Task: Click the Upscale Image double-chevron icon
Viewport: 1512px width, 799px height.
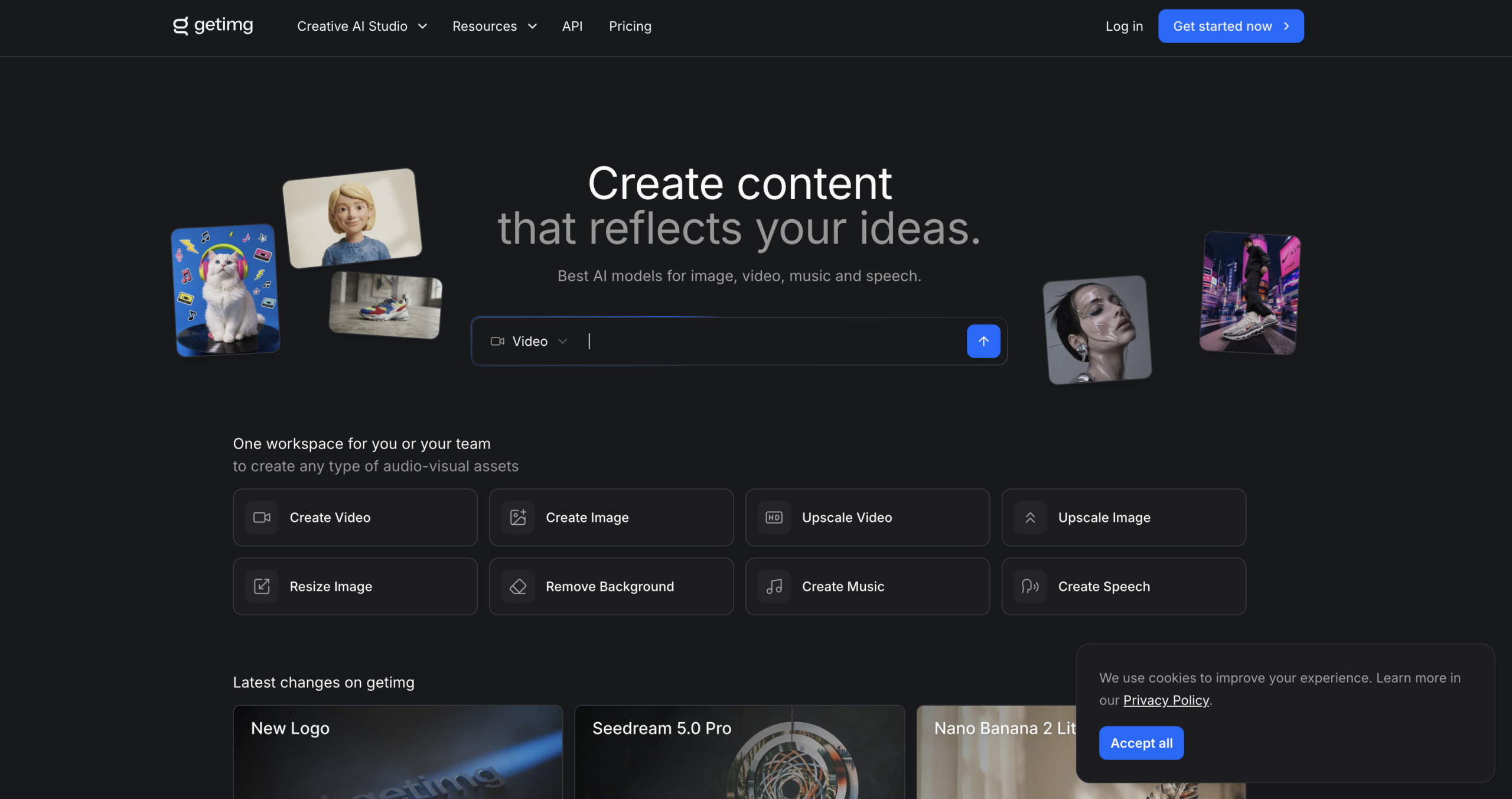Action: click(x=1030, y=518)
